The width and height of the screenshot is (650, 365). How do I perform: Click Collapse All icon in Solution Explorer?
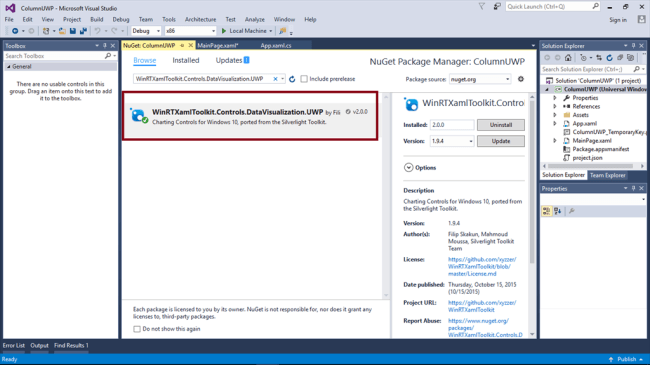coord(620,58)
